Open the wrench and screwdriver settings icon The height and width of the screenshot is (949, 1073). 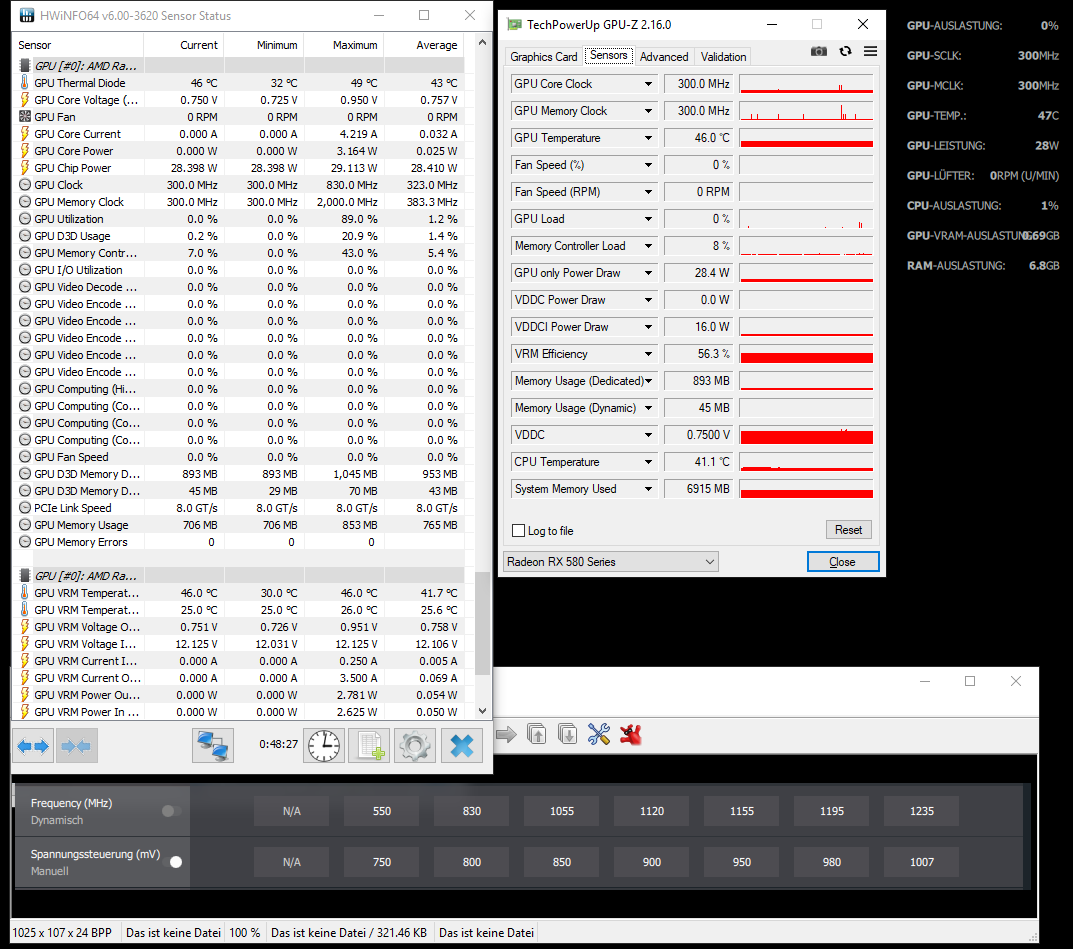[x=599, y=734]
